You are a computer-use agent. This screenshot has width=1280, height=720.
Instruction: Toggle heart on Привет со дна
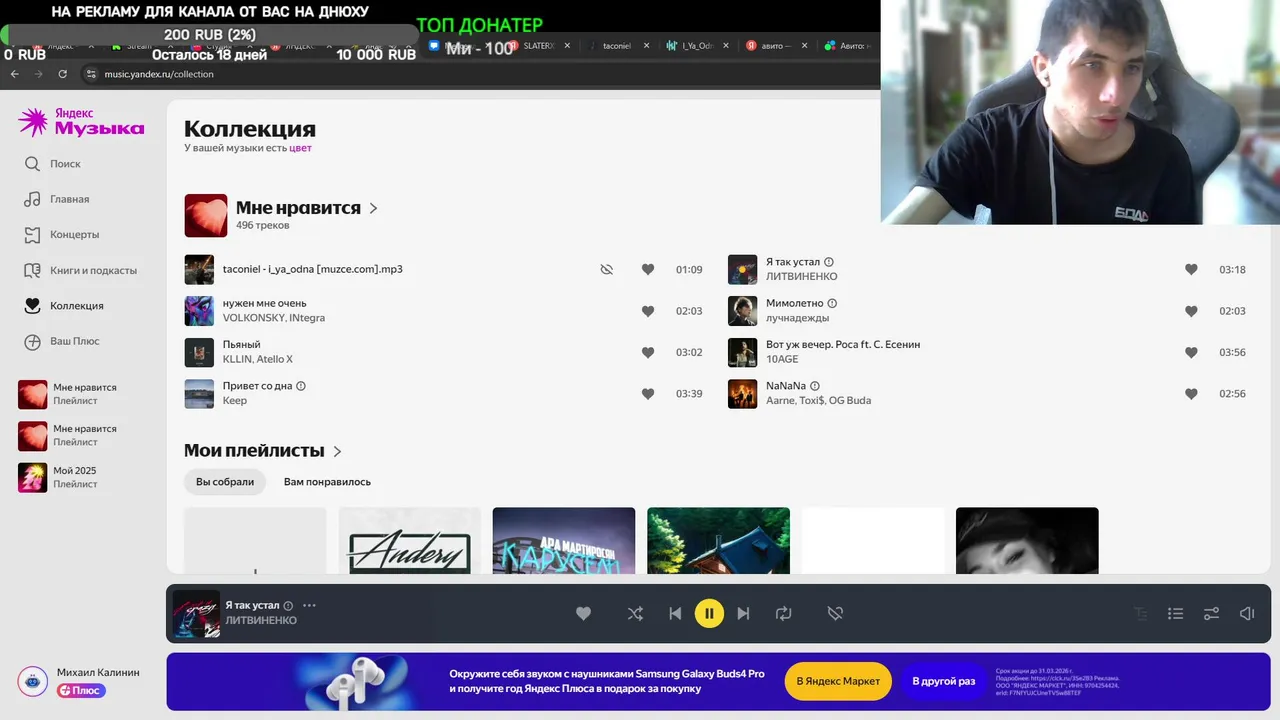[x=648, y=394]
